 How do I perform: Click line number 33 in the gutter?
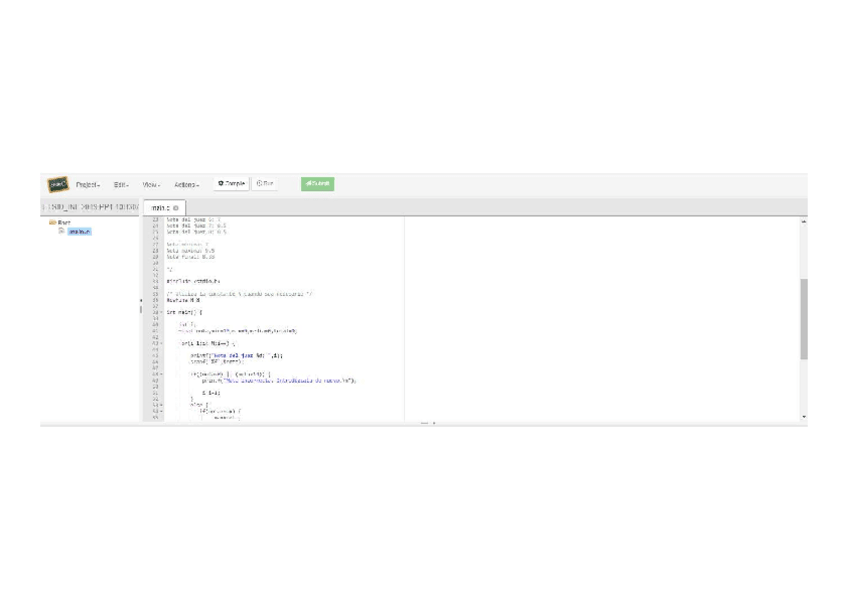(x=155, y=282)
